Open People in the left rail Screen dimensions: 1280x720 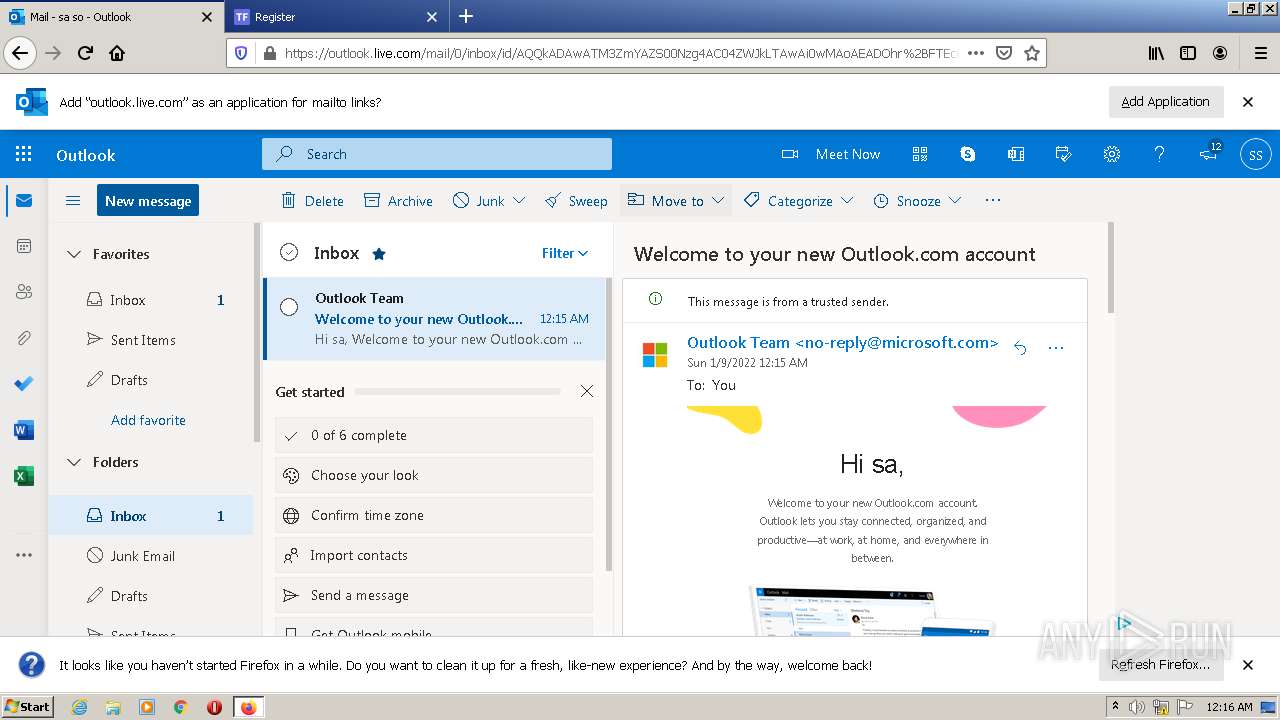click(x=24, y=292)
